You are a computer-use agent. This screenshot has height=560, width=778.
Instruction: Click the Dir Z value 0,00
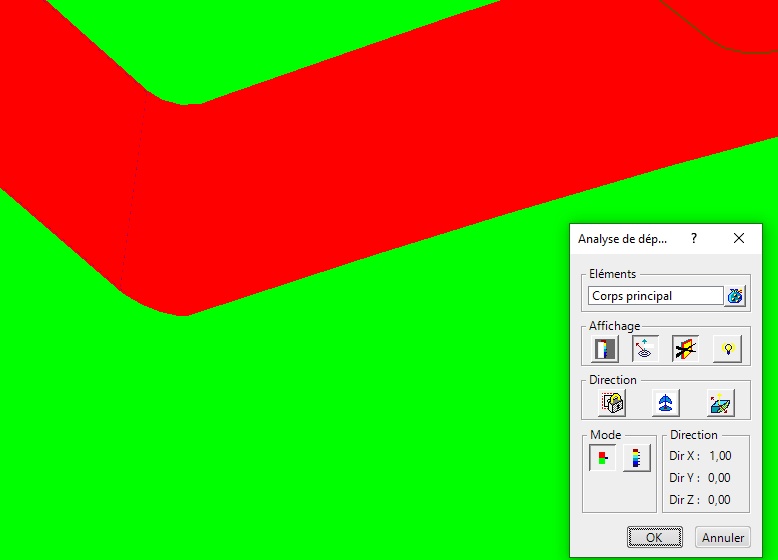click(719, 499)
